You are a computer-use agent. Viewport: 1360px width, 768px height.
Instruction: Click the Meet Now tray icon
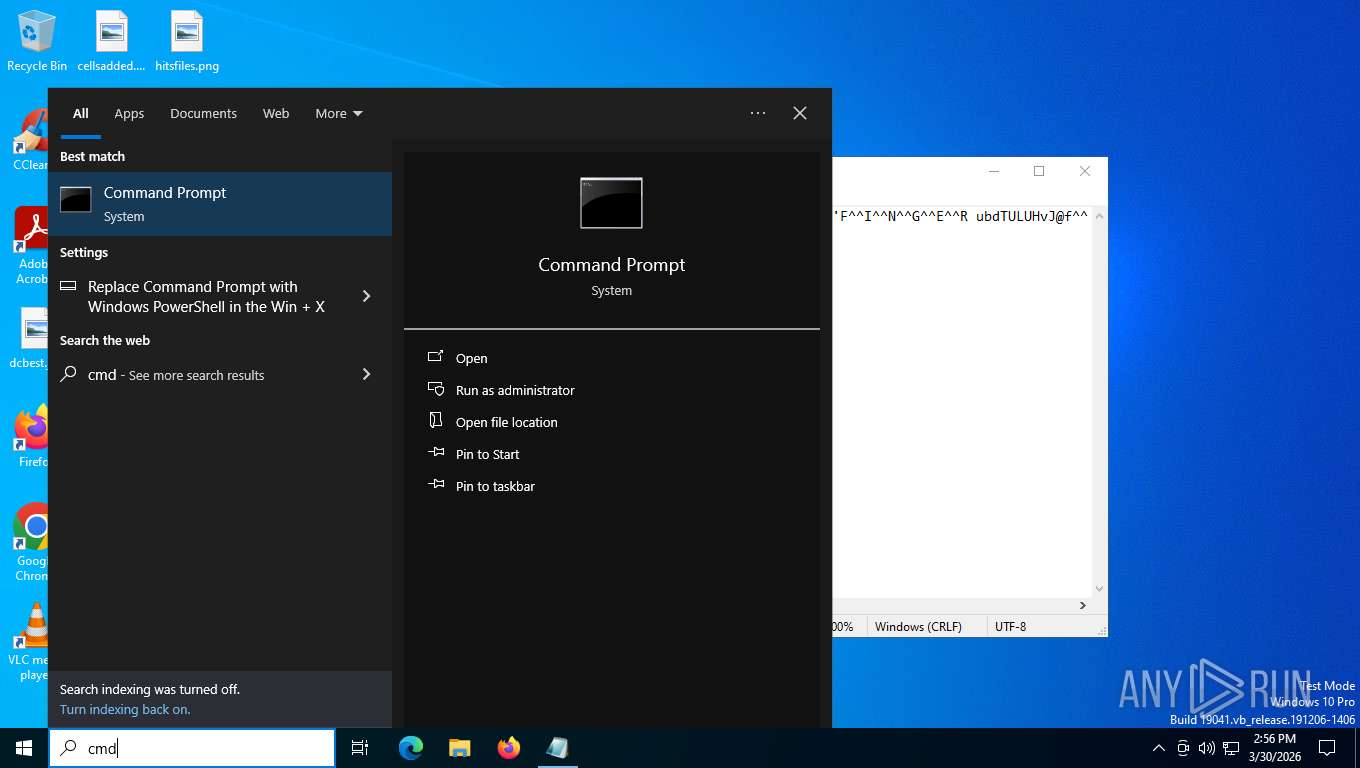coord(1183,748)
